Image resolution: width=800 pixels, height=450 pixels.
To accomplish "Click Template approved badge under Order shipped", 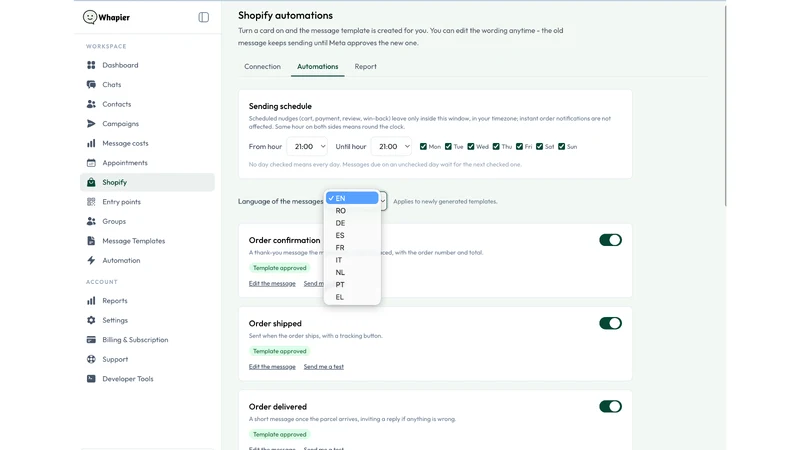I will tap(280, 351).
